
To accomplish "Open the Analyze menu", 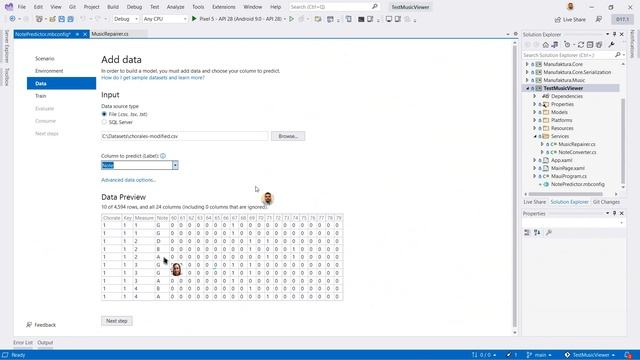I will (x=175, y=7).
